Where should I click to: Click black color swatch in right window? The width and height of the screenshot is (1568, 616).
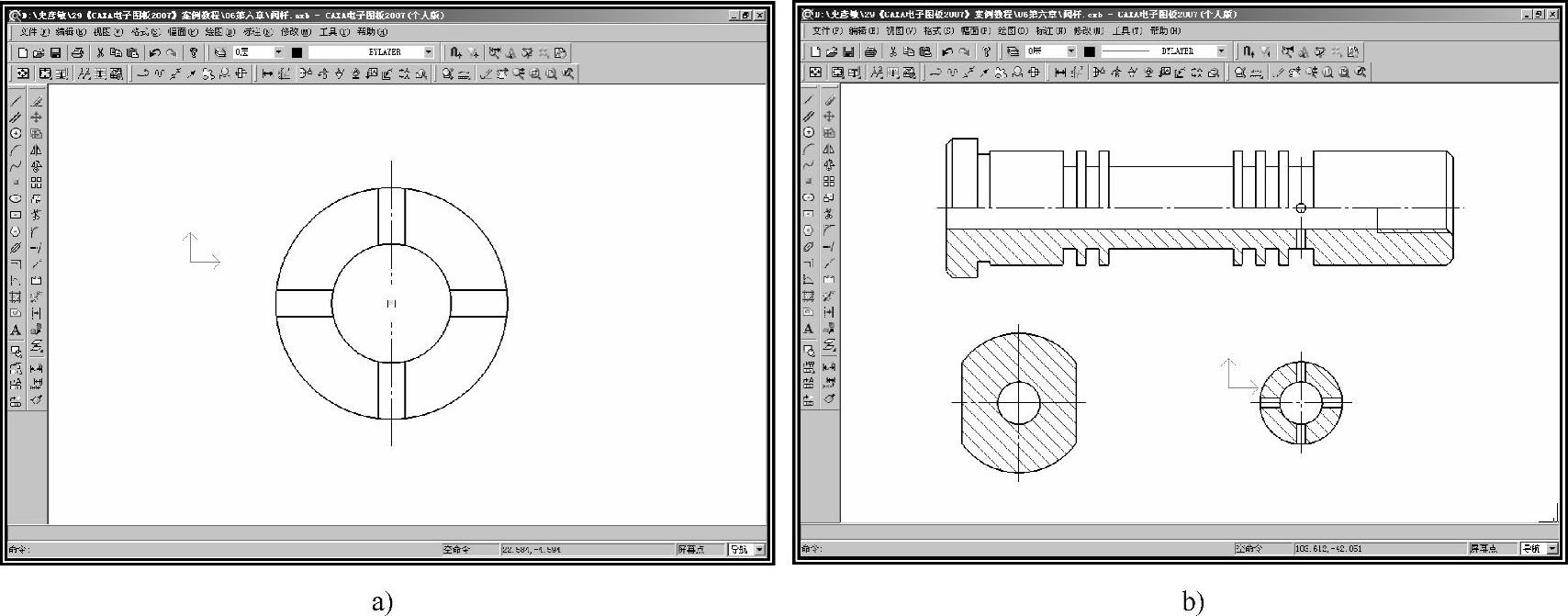(x=1090, y=52)
